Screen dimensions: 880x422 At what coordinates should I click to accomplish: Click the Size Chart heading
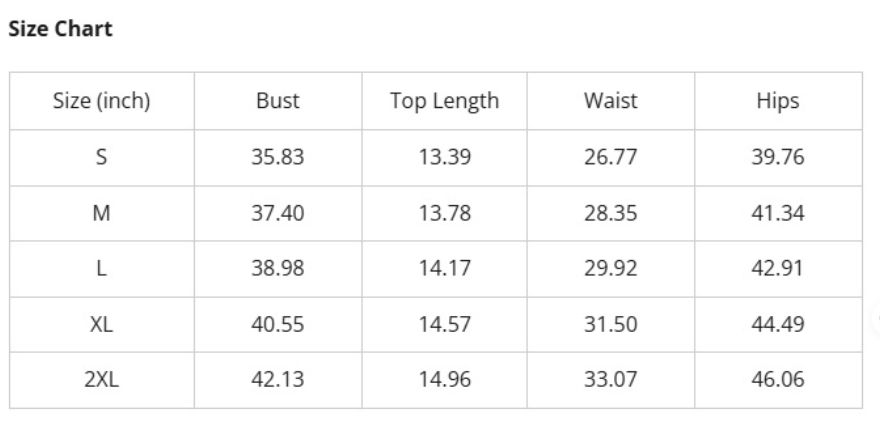point(60,29)
